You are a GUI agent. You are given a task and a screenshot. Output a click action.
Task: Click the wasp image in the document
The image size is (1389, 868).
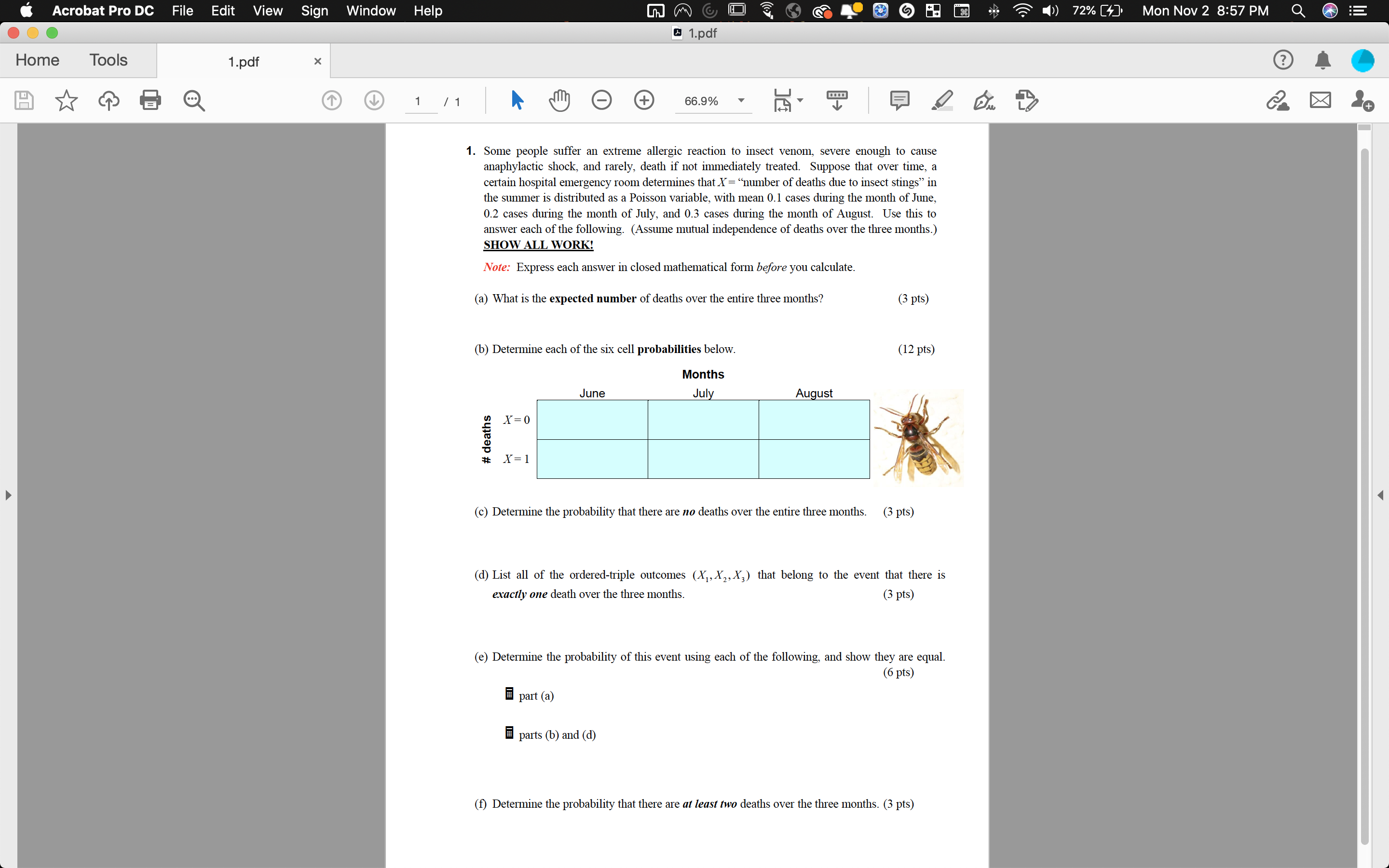tap(918, 437)
